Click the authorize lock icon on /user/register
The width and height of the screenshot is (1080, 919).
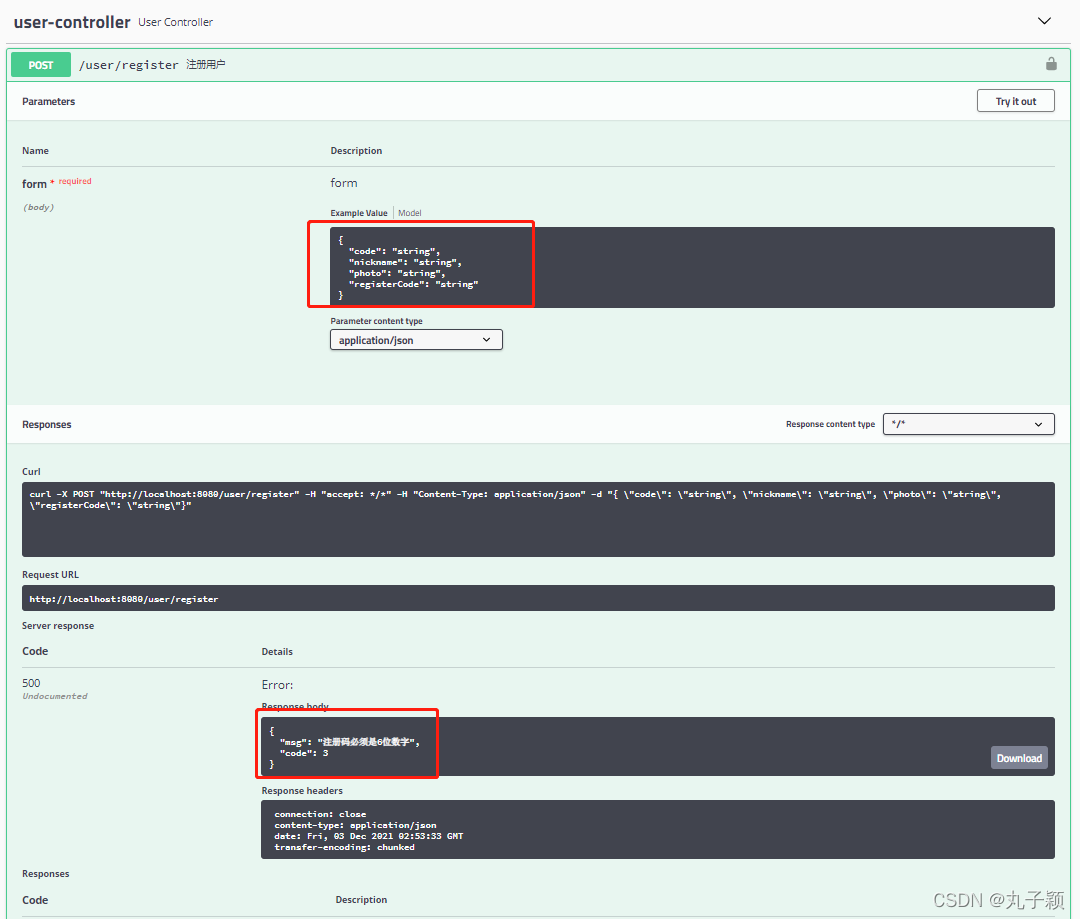pyautogui.click(x=1051, y=63)
